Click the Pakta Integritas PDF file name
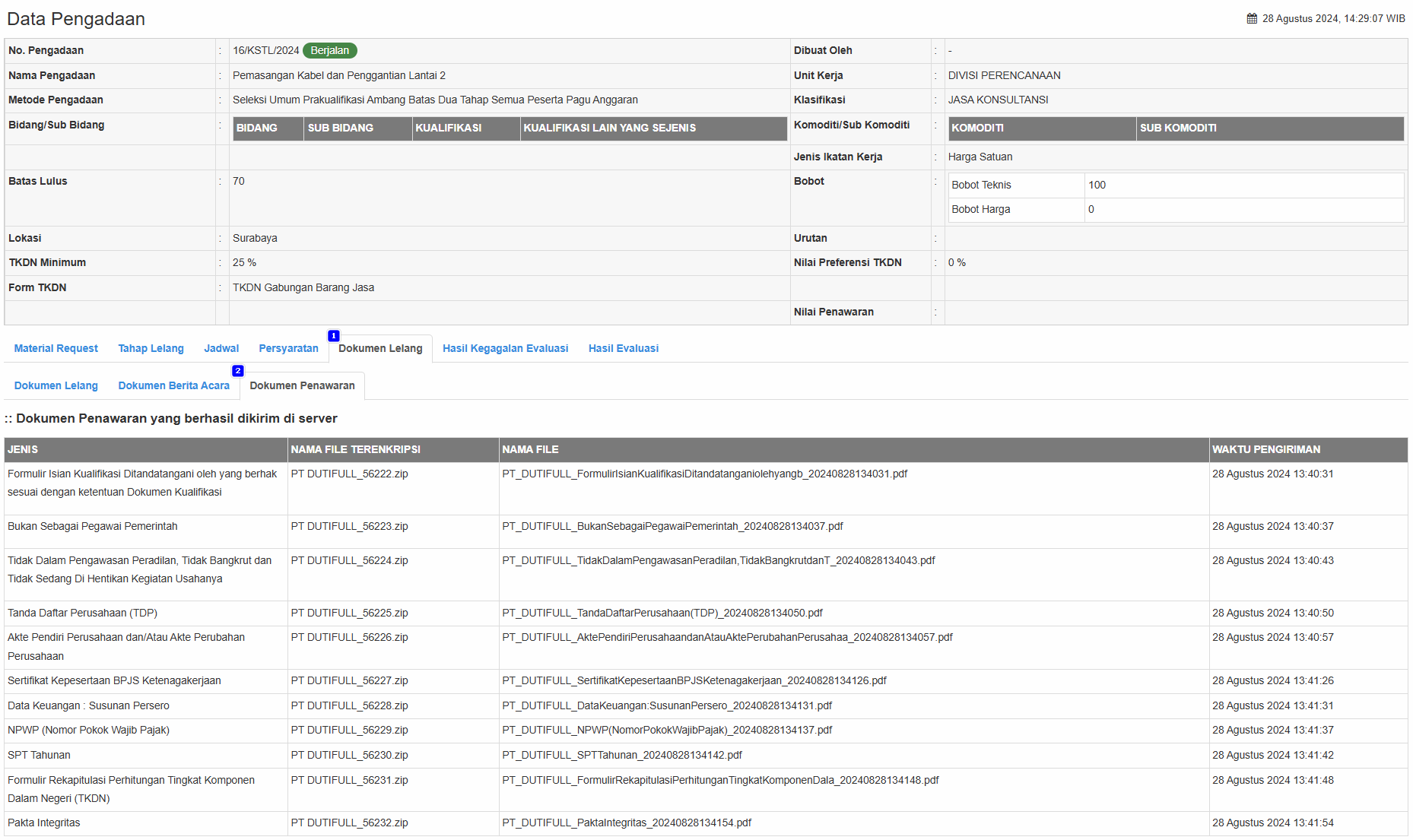The width and height of the screenshot is (1413, 840). point(626,823)
